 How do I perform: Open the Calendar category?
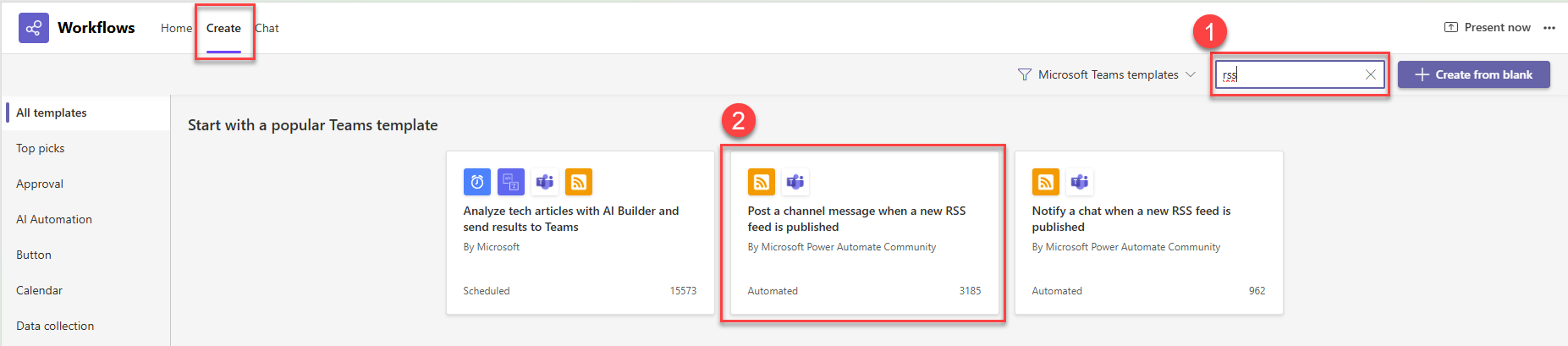40,290
